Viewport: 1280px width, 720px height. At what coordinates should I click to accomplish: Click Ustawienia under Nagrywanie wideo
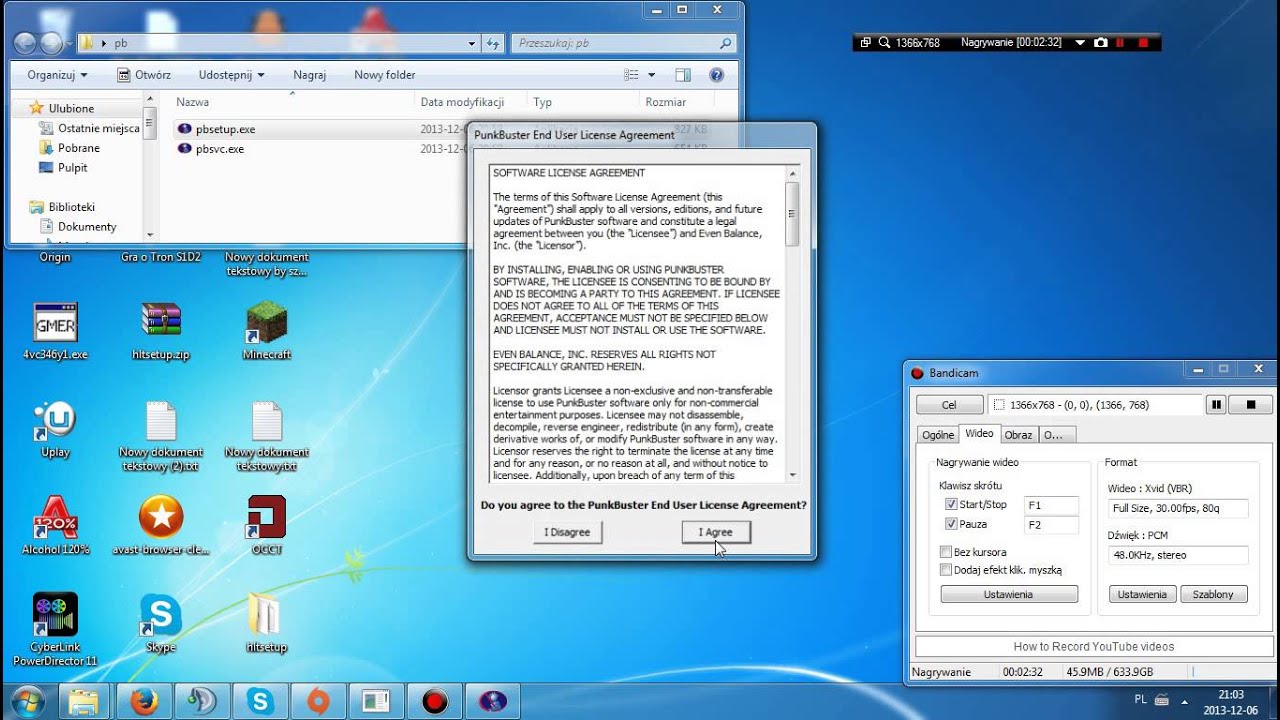[x=1009, y=594]
